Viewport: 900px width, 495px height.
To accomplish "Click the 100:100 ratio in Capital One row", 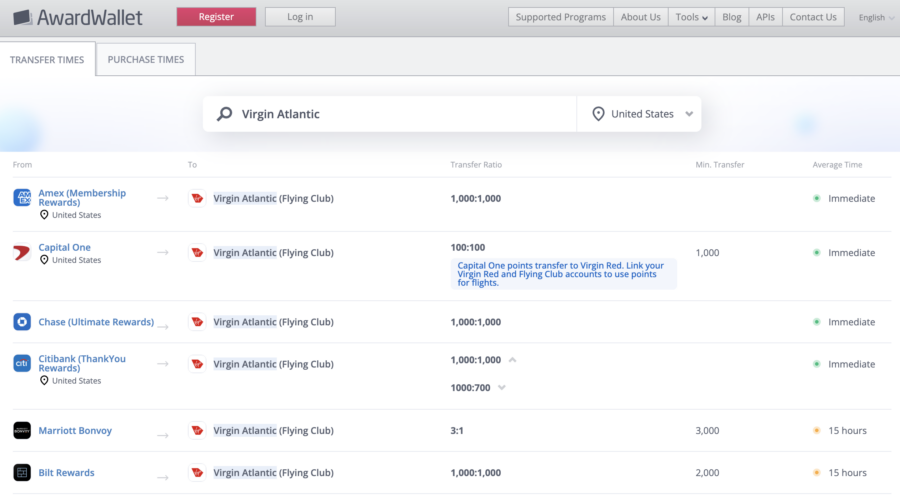I will (468, 248).
